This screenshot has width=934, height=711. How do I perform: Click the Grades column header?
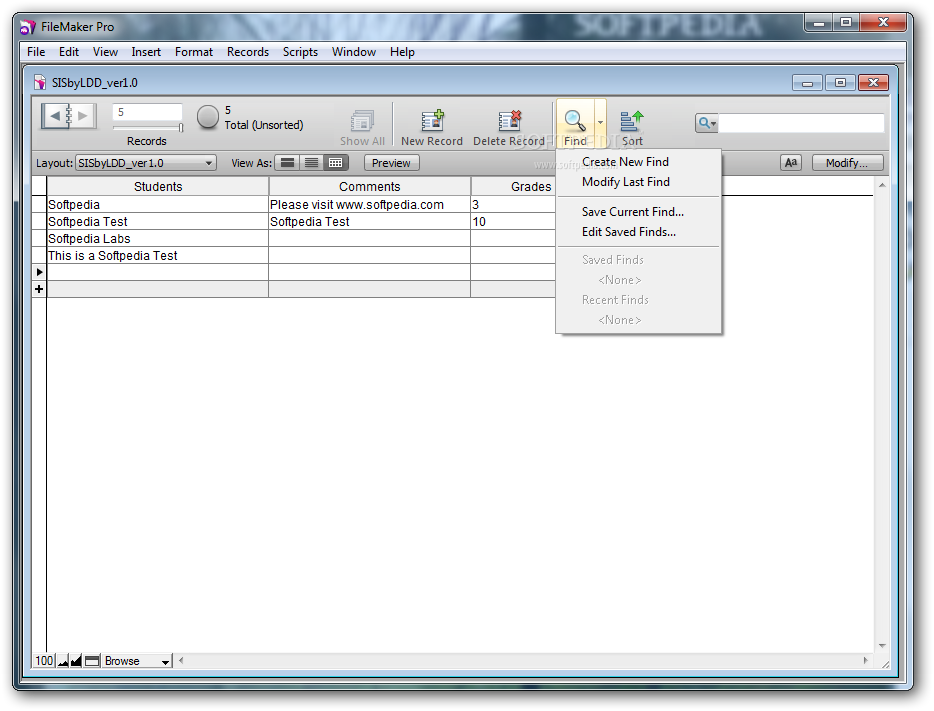coord(531,186)
